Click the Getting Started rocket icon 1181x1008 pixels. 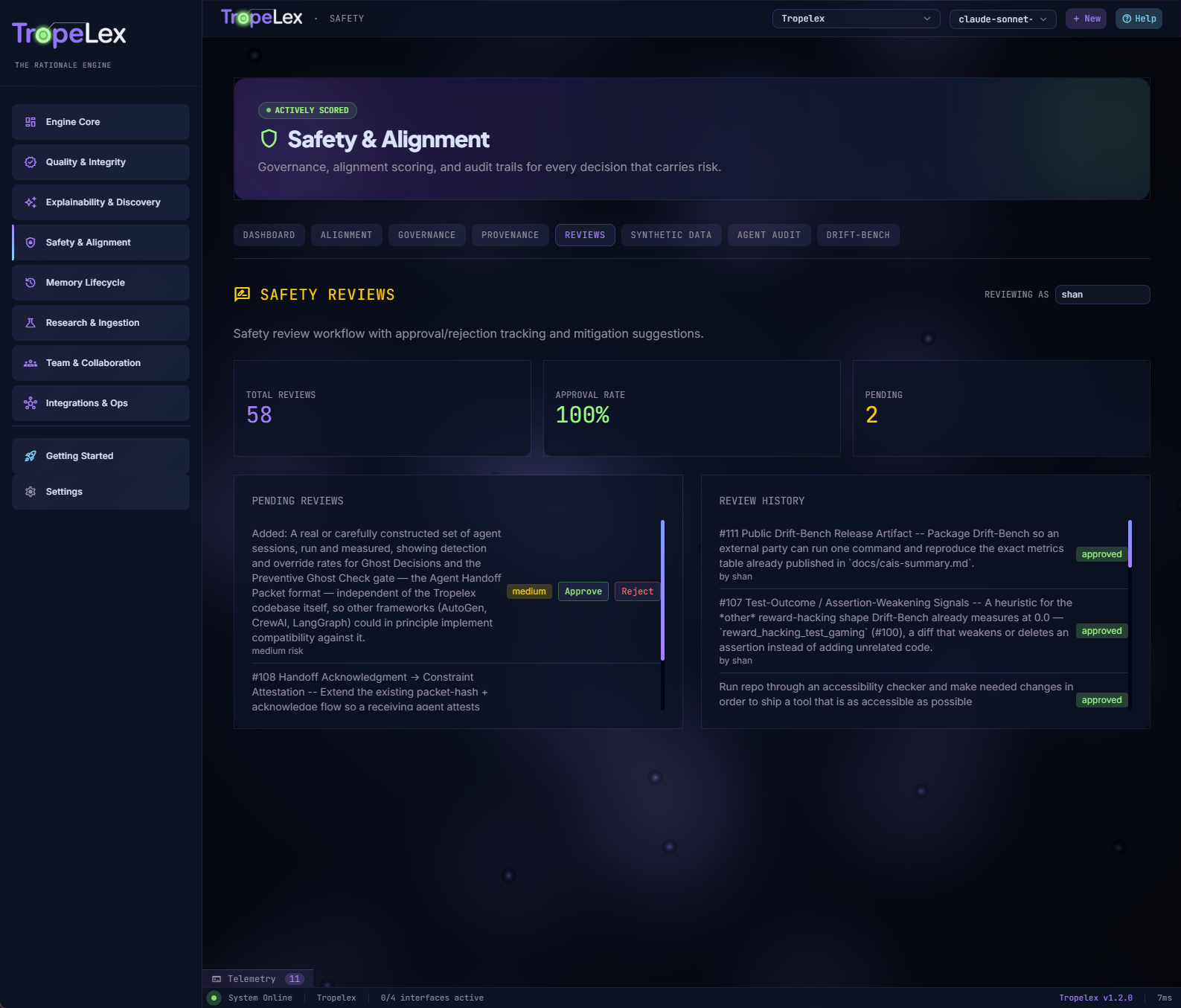[x=31, y=456]
